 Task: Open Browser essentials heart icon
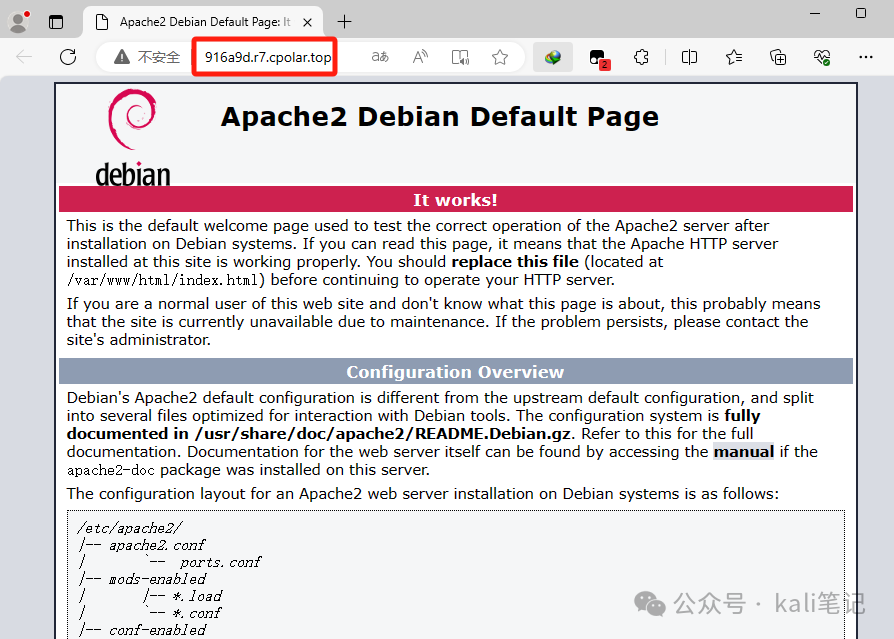(822, 57)
